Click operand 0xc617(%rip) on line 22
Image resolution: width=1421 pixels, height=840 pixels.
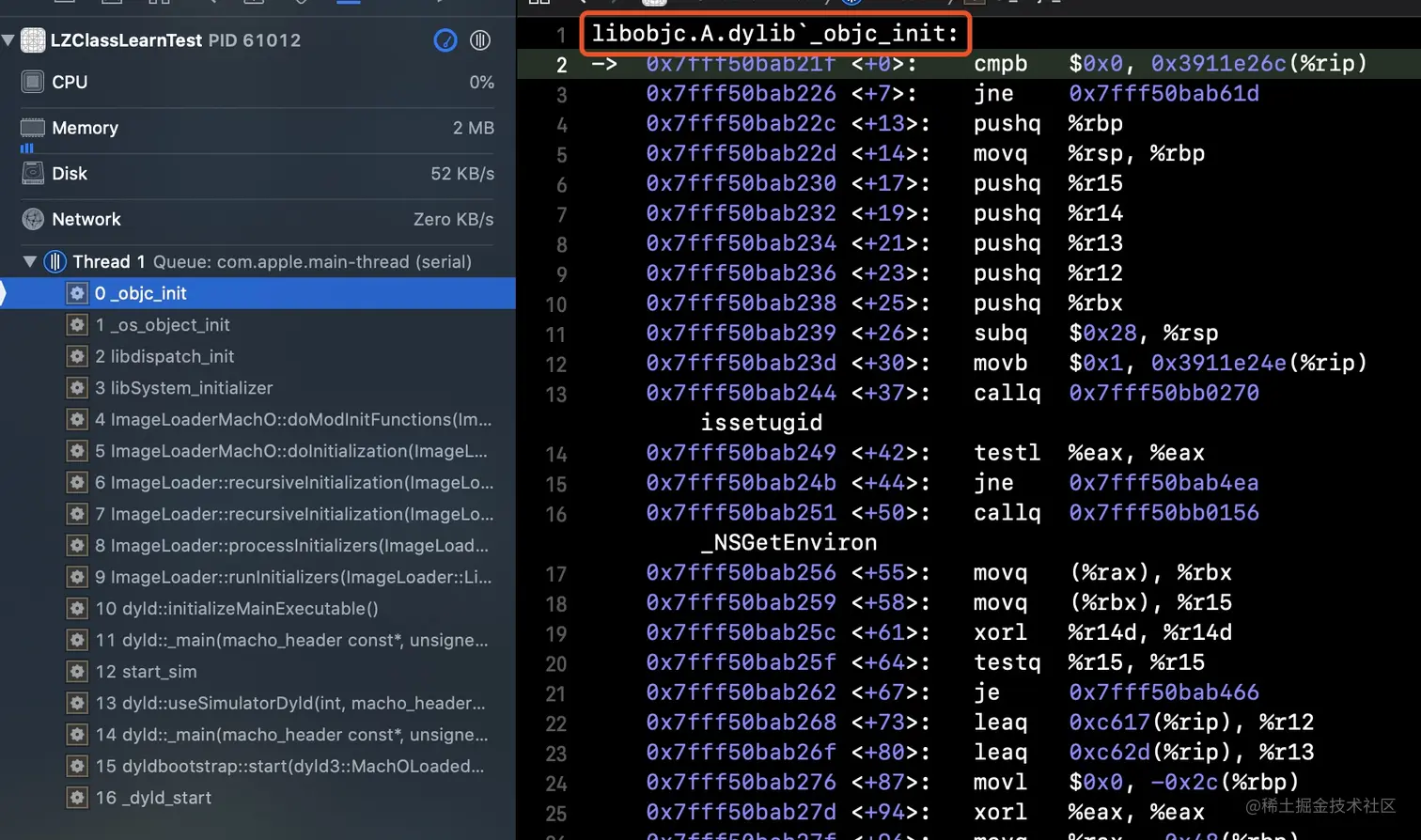[1157, 722]
